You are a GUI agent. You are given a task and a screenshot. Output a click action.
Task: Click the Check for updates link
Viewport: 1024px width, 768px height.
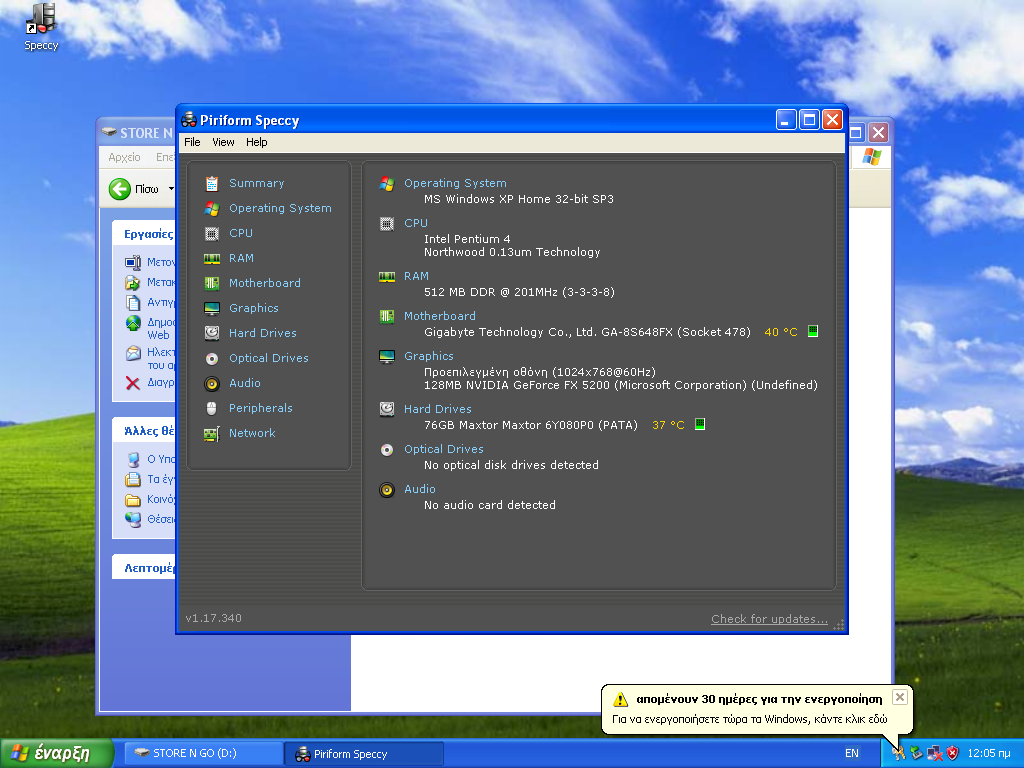point(769,619)
